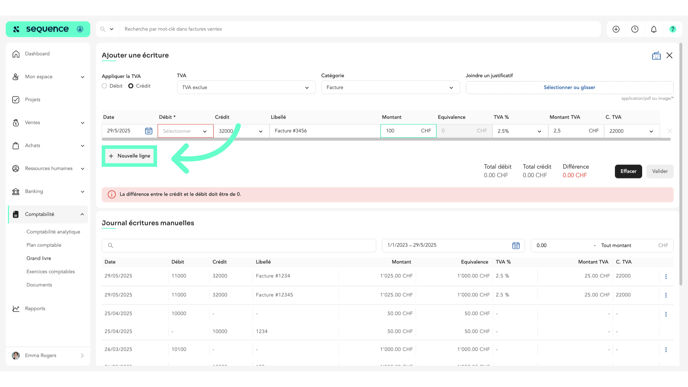Remove entry line with X icon
688x387 pixels.
point(669,131)
